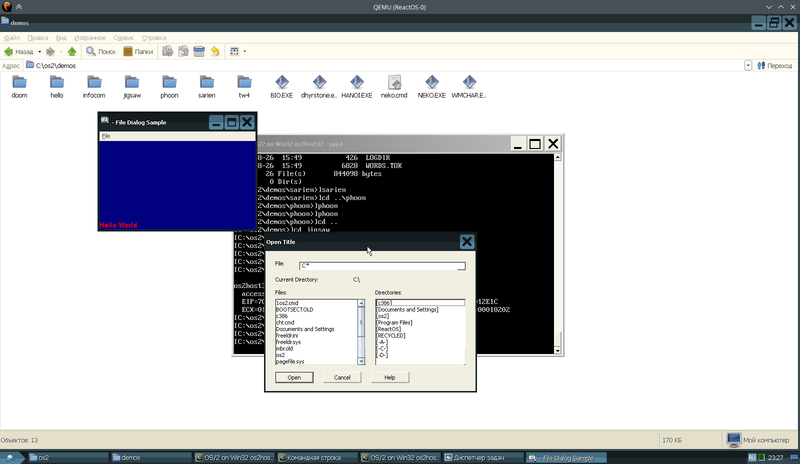This screenshot has width=800, height=464.
Task: Select the jigsaw folder
Action: click(132, 86)
